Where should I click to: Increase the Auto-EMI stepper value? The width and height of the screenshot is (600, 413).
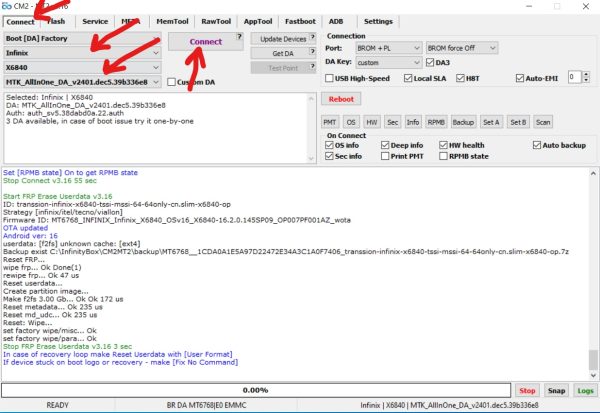pyautogui.click(x=586, y=75)
